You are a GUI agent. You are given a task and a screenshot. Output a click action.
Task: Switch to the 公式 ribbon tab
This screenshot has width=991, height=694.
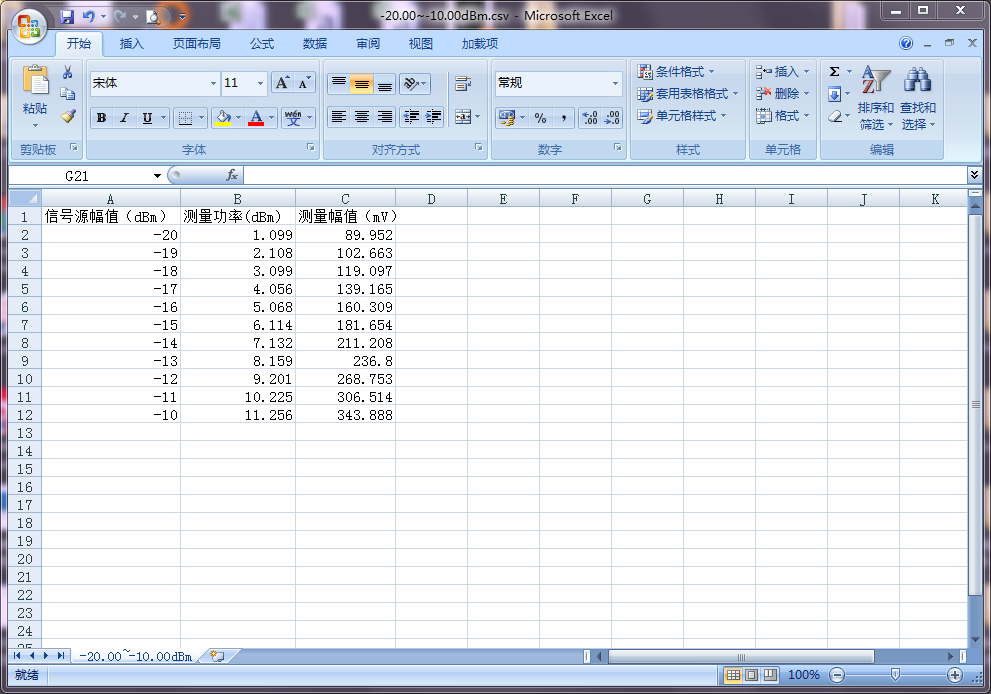pyautogui.click(x=262, y=44)
